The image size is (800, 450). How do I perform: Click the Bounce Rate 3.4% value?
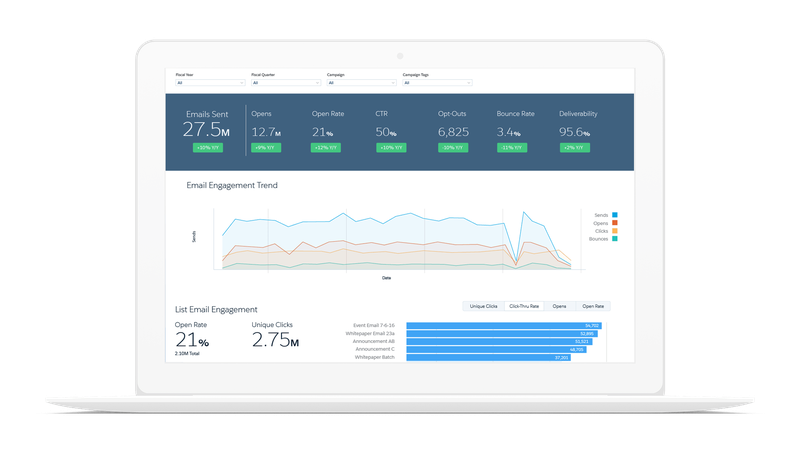509,132
